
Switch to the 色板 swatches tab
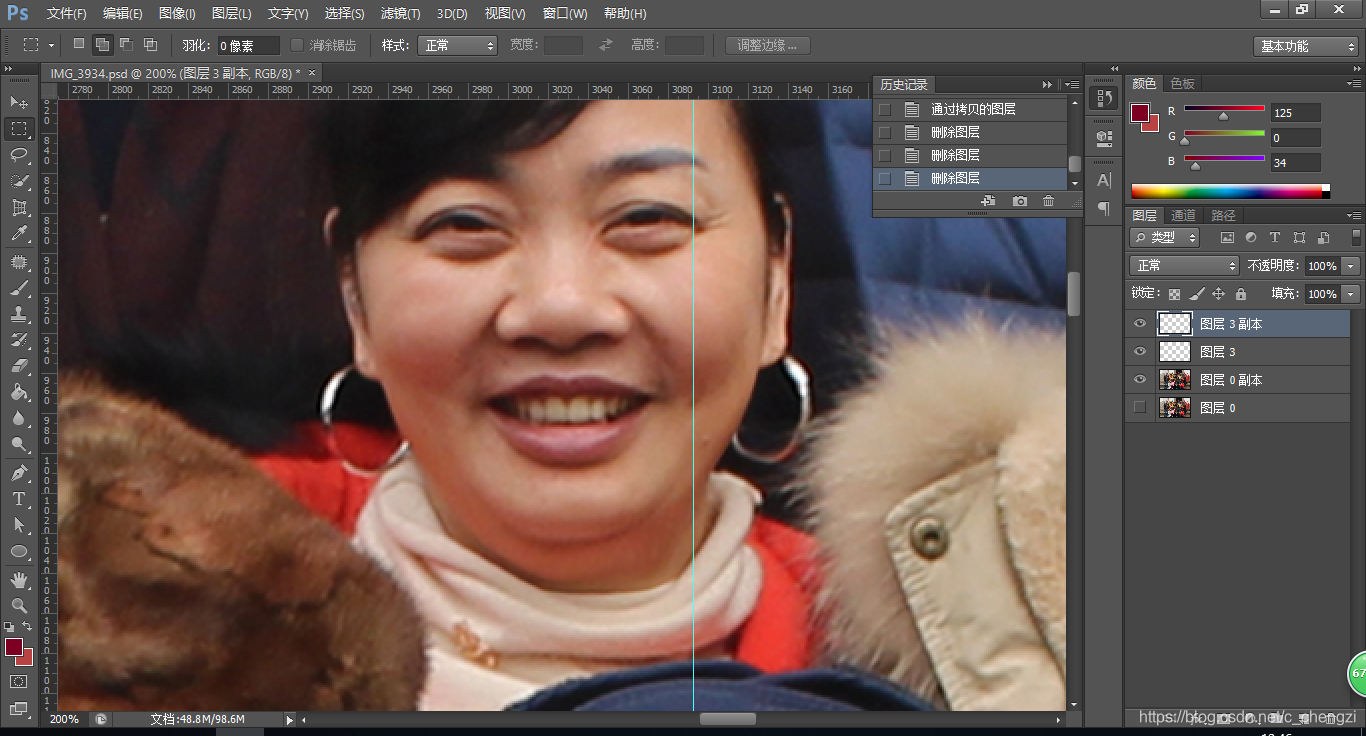click(1183, 83)
